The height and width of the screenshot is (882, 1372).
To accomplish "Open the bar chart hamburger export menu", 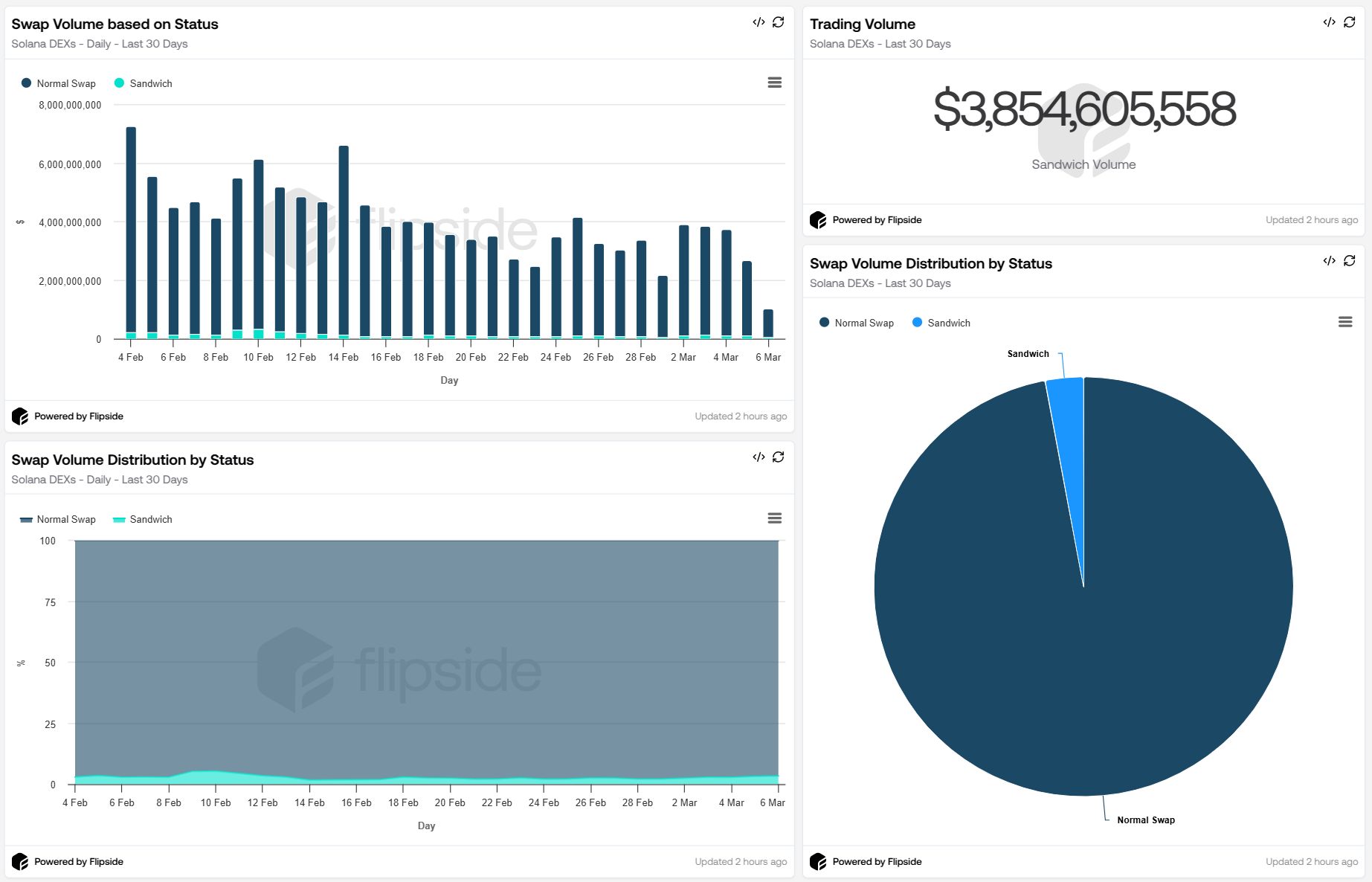I will pos(774,83).
